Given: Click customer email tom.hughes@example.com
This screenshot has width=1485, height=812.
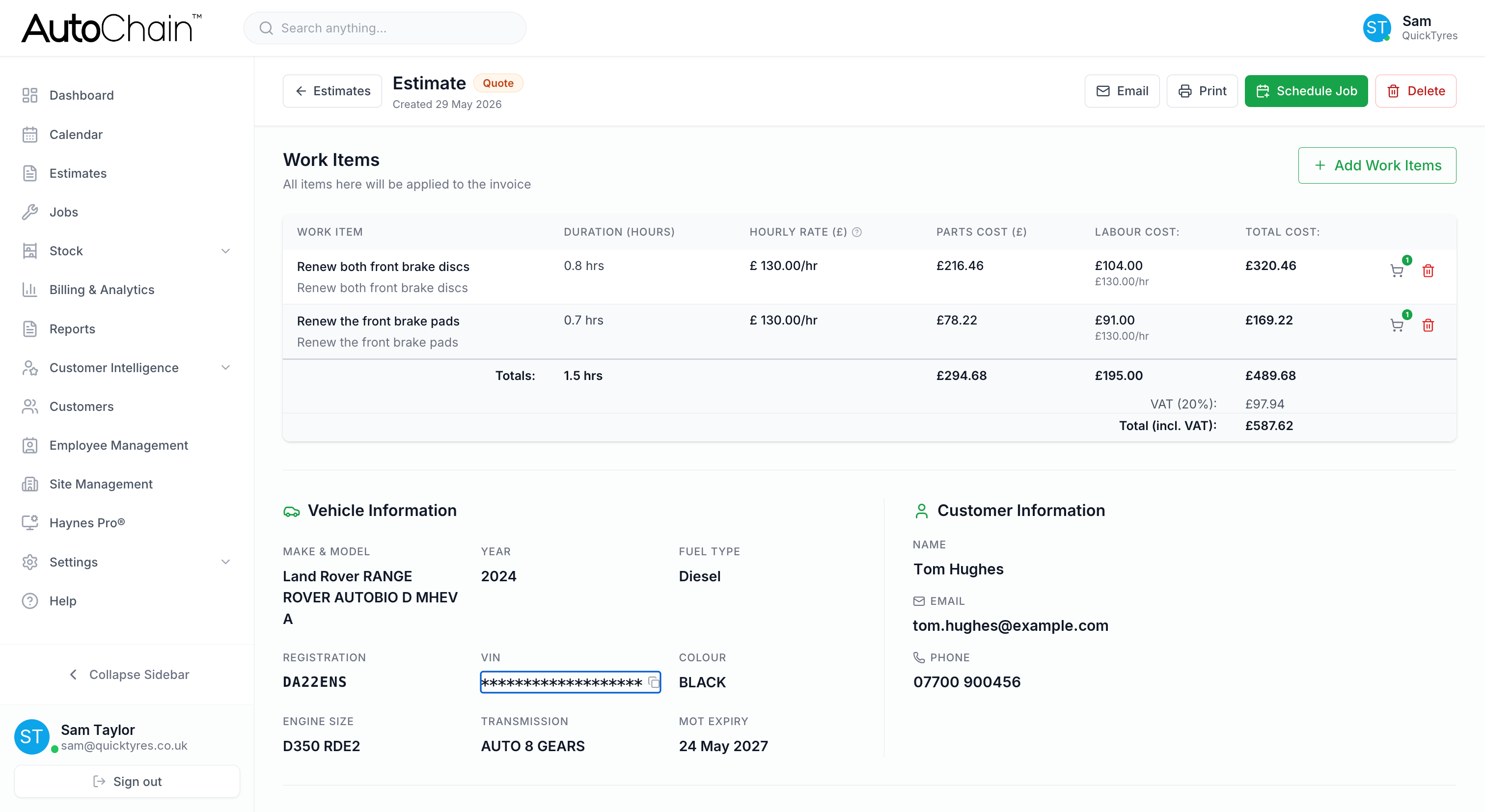Looking at the screenshot, I should (x=1011, y=625).
